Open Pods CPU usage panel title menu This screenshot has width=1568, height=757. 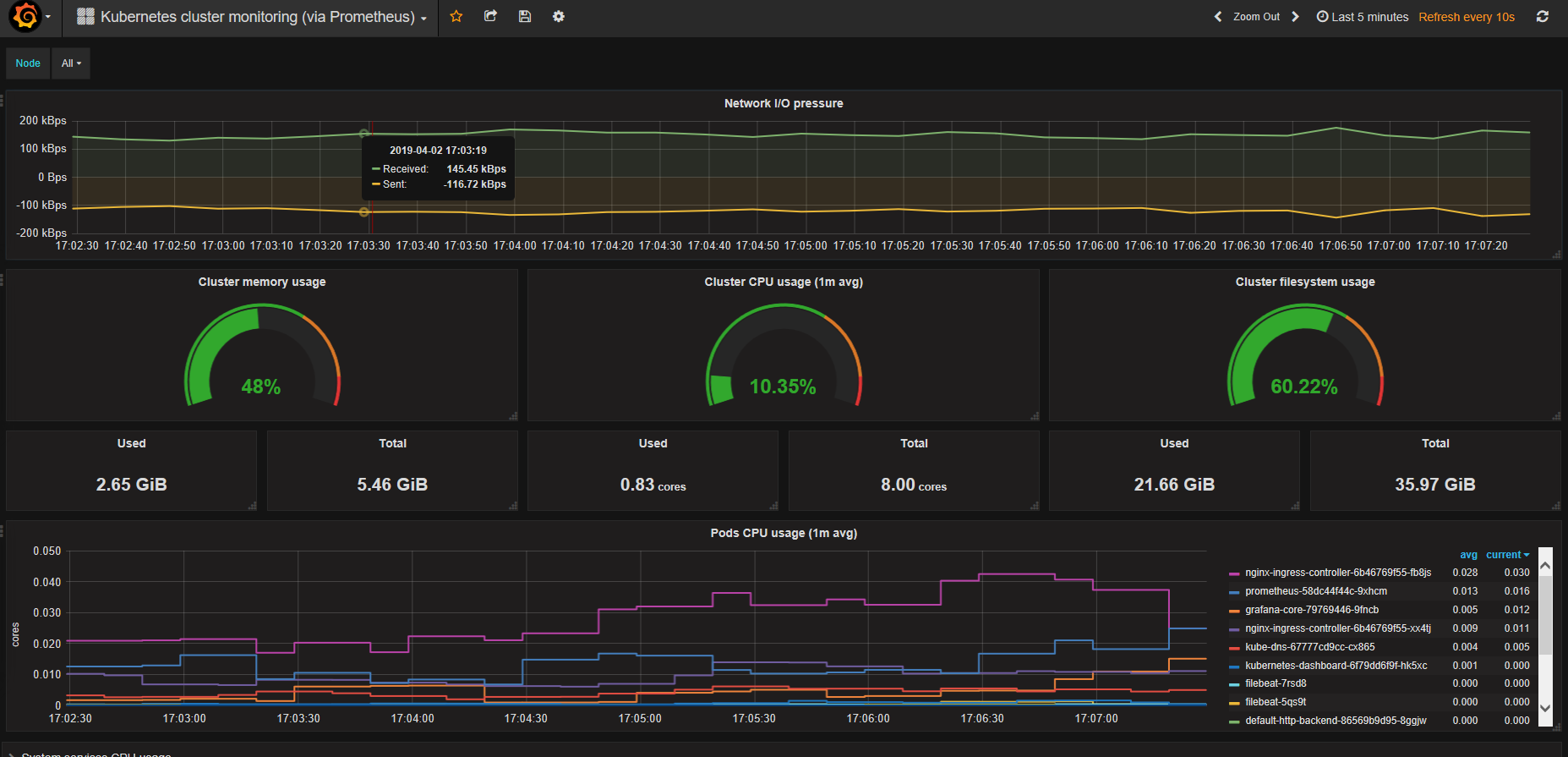pos(784,533)
